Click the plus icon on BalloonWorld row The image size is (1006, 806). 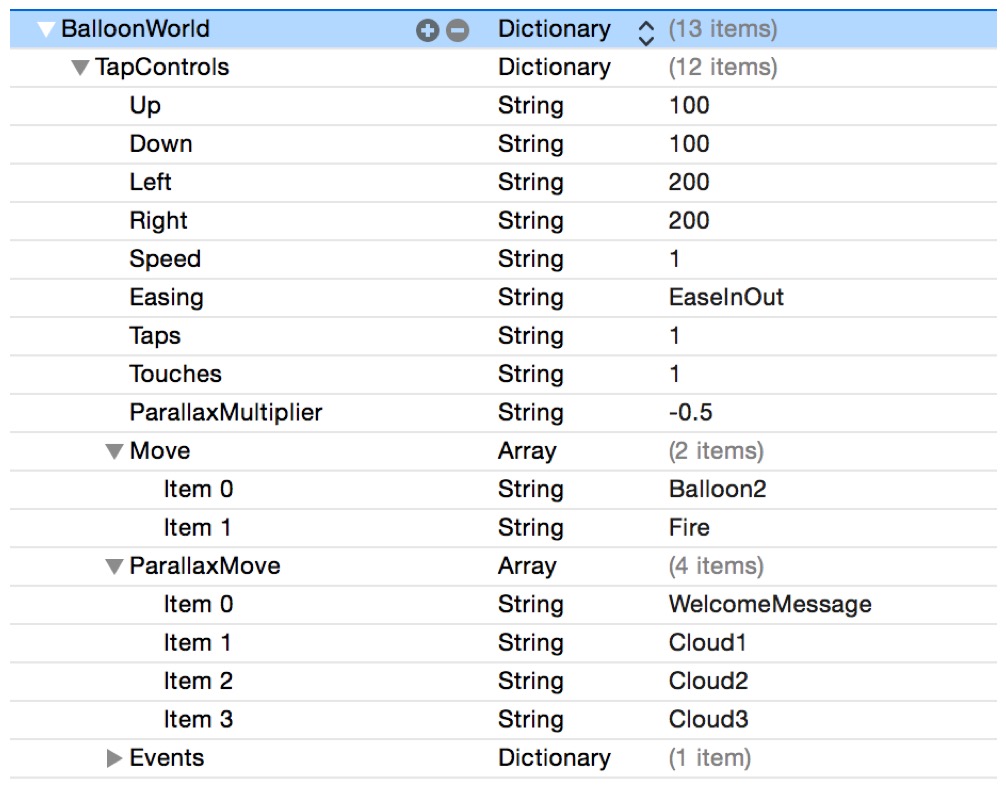click(428, 31)
